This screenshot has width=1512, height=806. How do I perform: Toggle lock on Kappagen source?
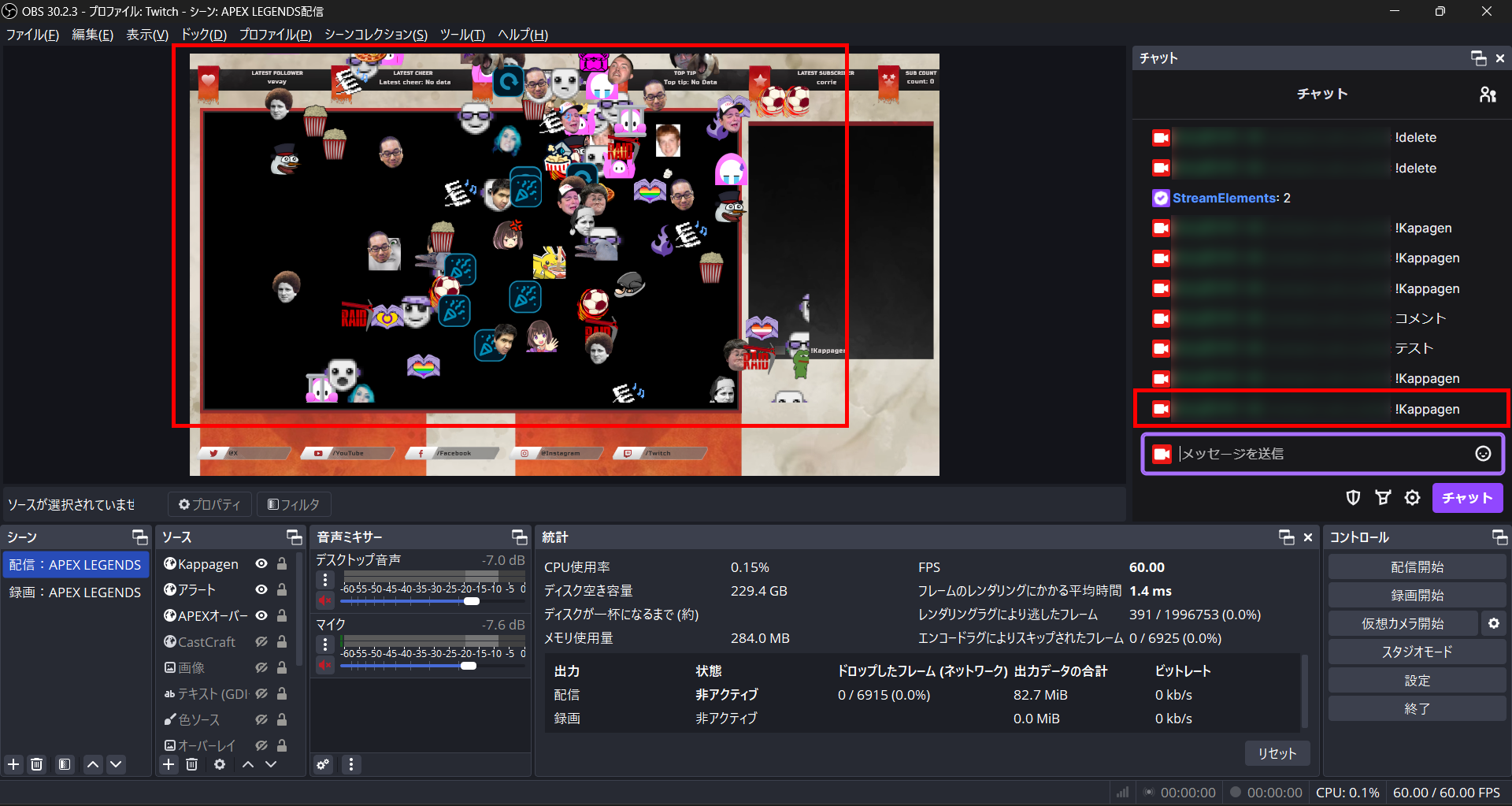tap(282, 564)
